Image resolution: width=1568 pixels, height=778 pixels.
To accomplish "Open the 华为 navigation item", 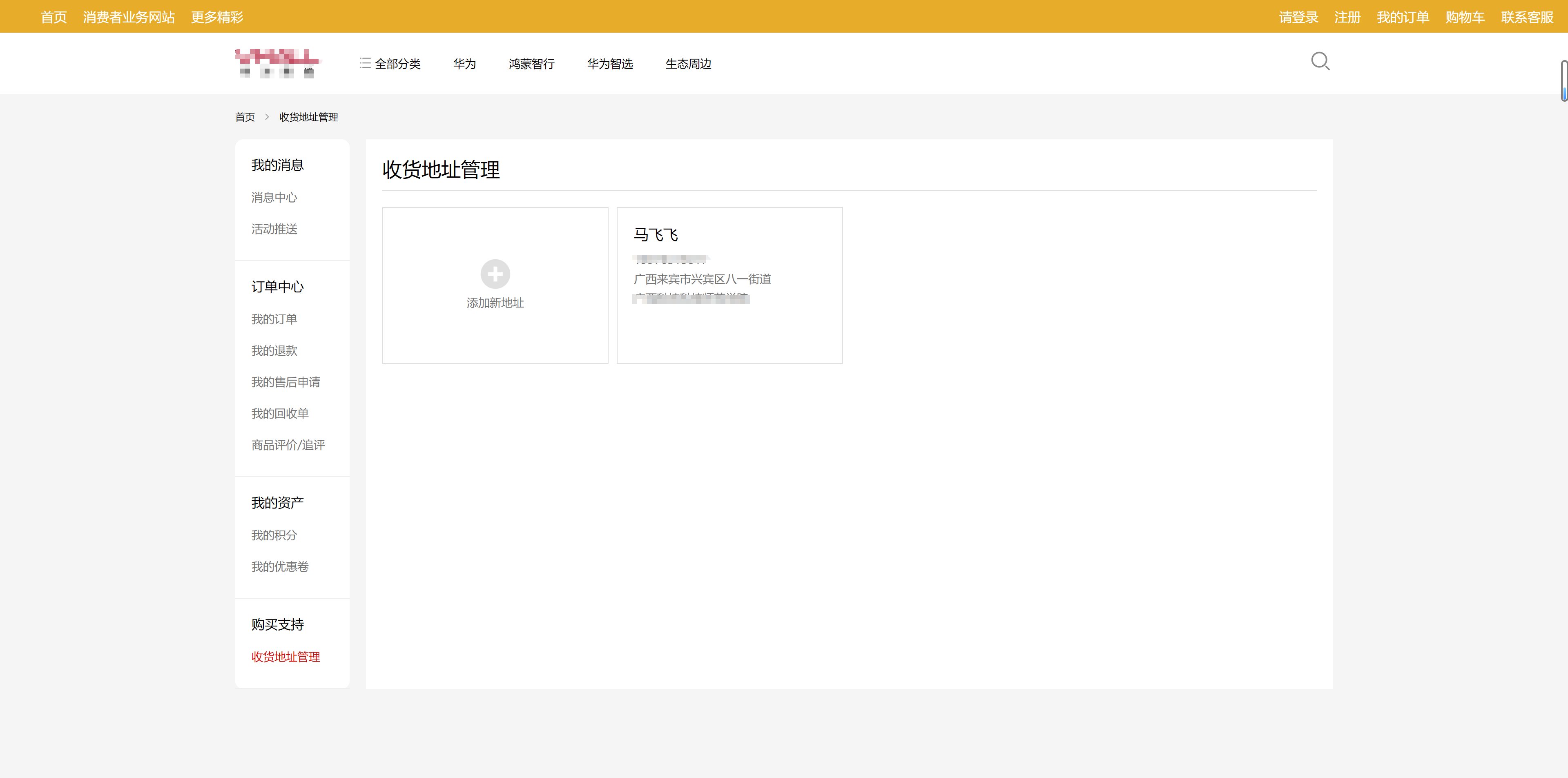I will (464, 64).
